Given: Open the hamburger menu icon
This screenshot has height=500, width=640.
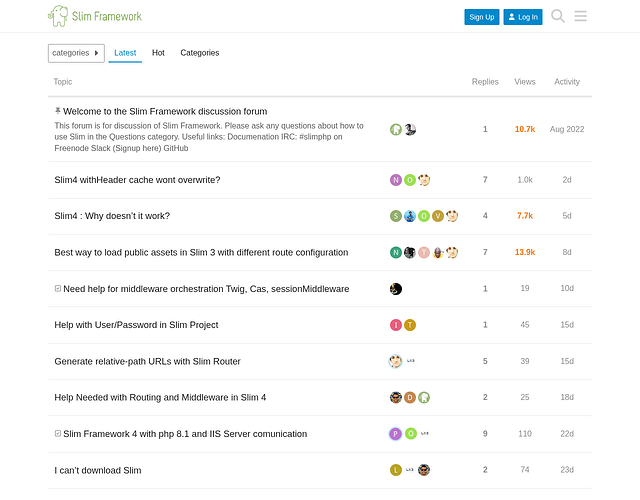Looking at the screenshot, I should [580, 16].
